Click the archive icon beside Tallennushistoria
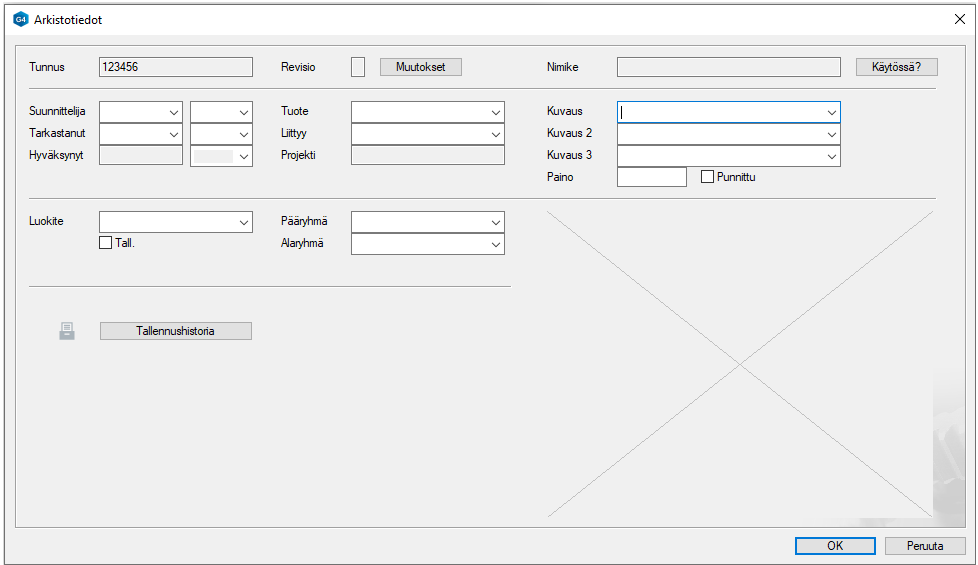Viewport: 978px width, 565px height. 67,331
